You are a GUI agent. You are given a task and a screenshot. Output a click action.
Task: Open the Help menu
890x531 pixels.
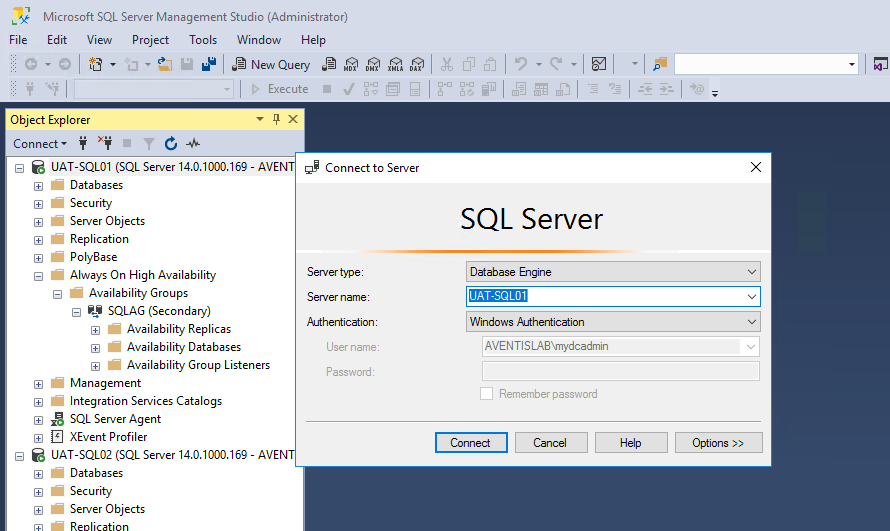pyautogui.click(x=313, y=40)
